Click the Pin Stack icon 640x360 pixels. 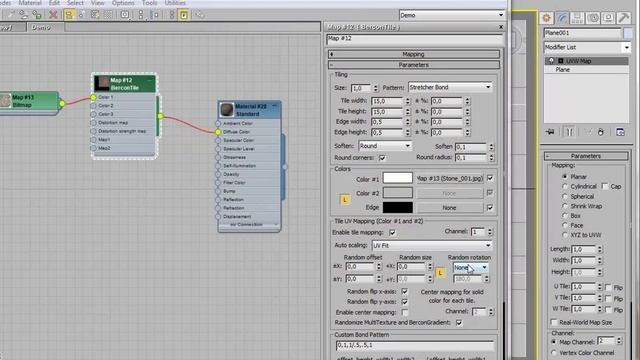(550, 132)
